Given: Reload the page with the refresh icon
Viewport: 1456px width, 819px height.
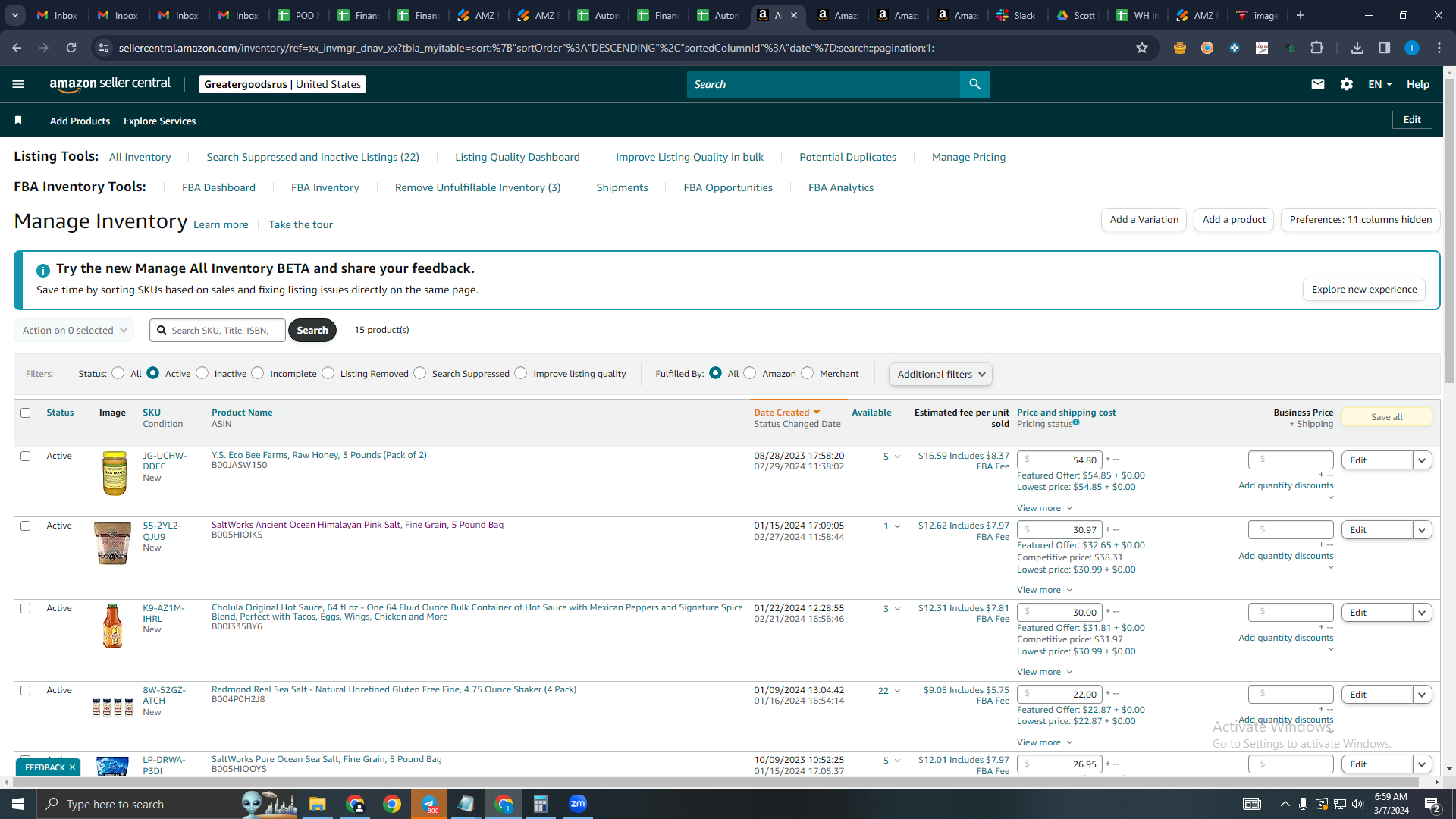Looking at the screenshot, I should pyautogui.click(x=71, y=48).
